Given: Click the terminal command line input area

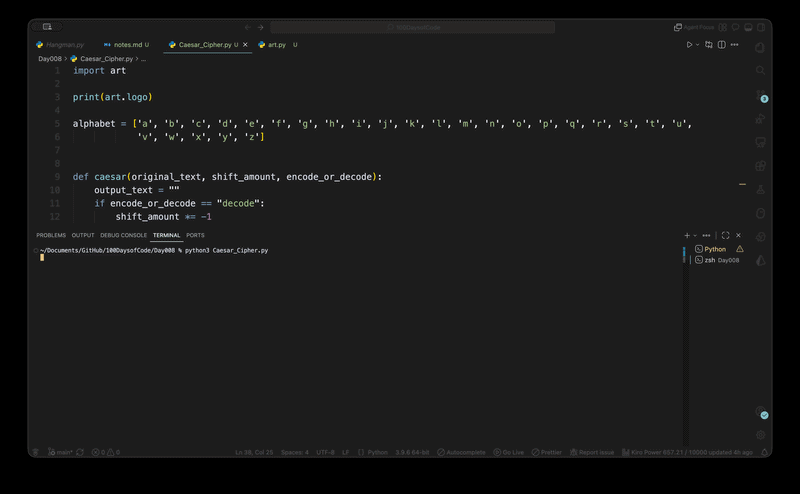Looking at the screenshot, I should [x=357, y=257].
